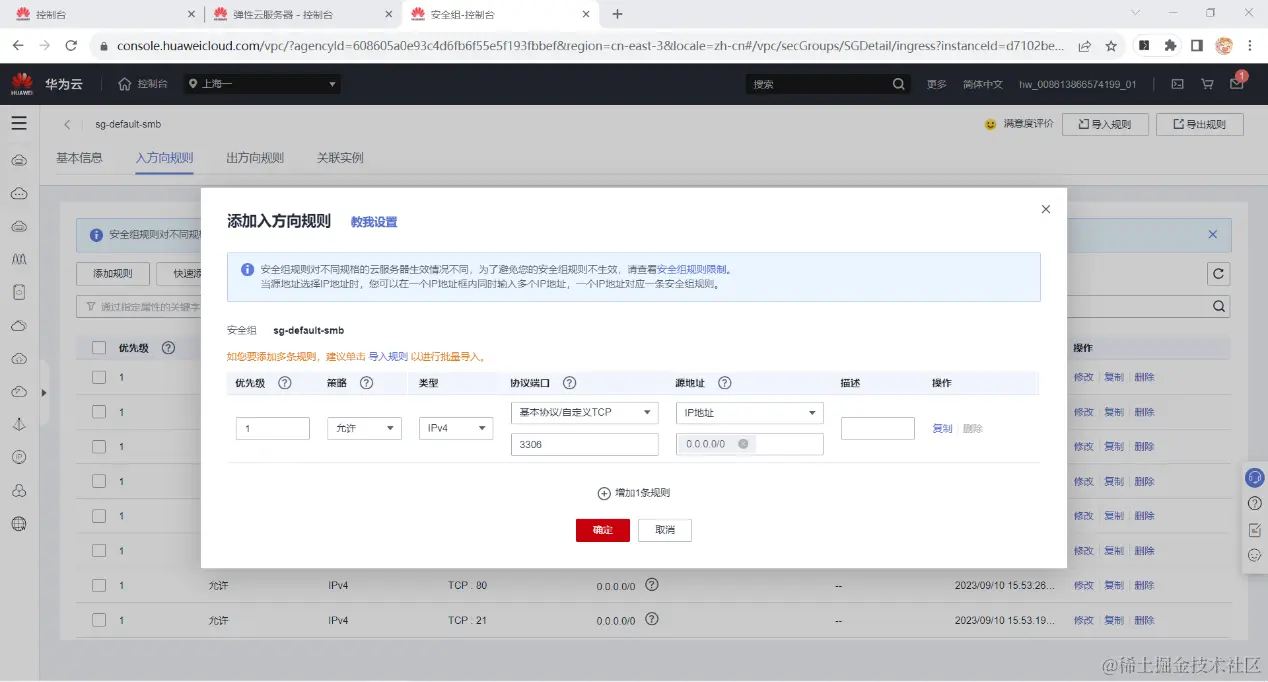Click the 导入规则 button at page top
This screenshot has height=682, width=1268.
tap(1105, 124)
